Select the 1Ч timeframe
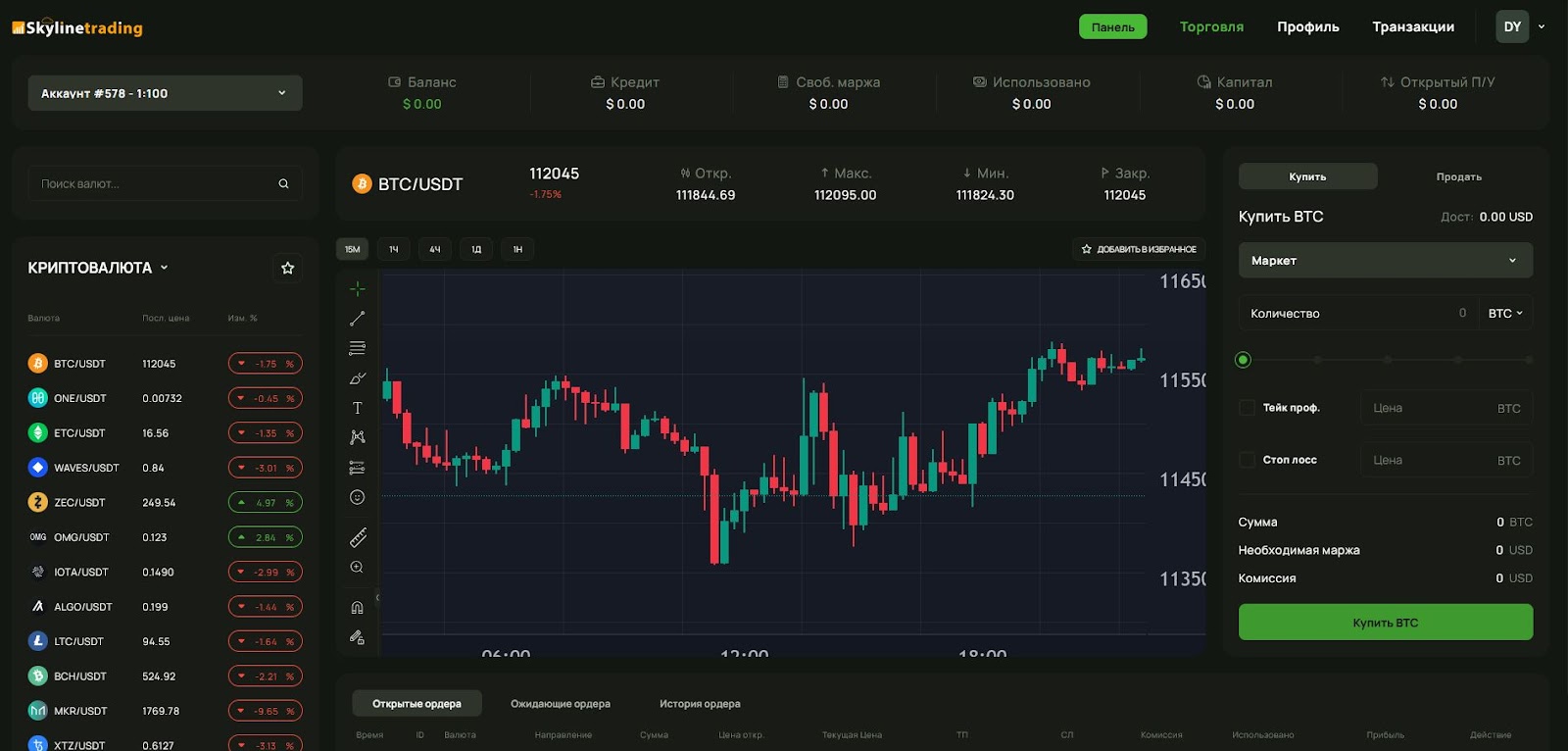 point(393,249)
